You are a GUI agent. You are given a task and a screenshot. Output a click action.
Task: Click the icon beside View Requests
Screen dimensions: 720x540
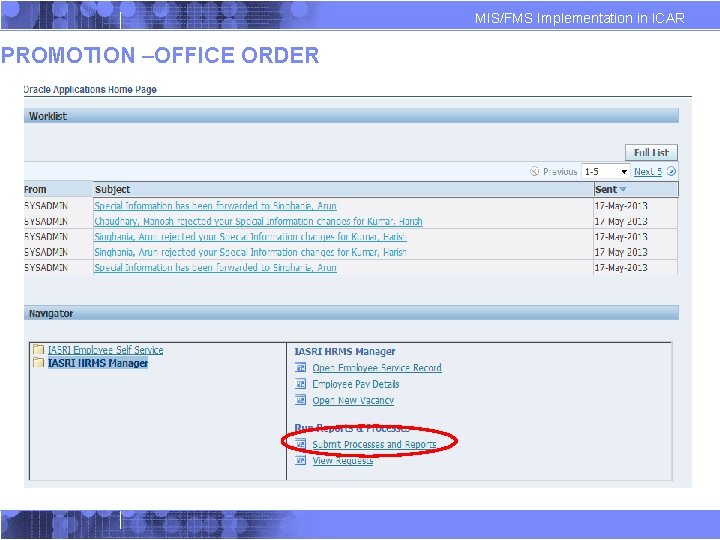click(300, 460)
